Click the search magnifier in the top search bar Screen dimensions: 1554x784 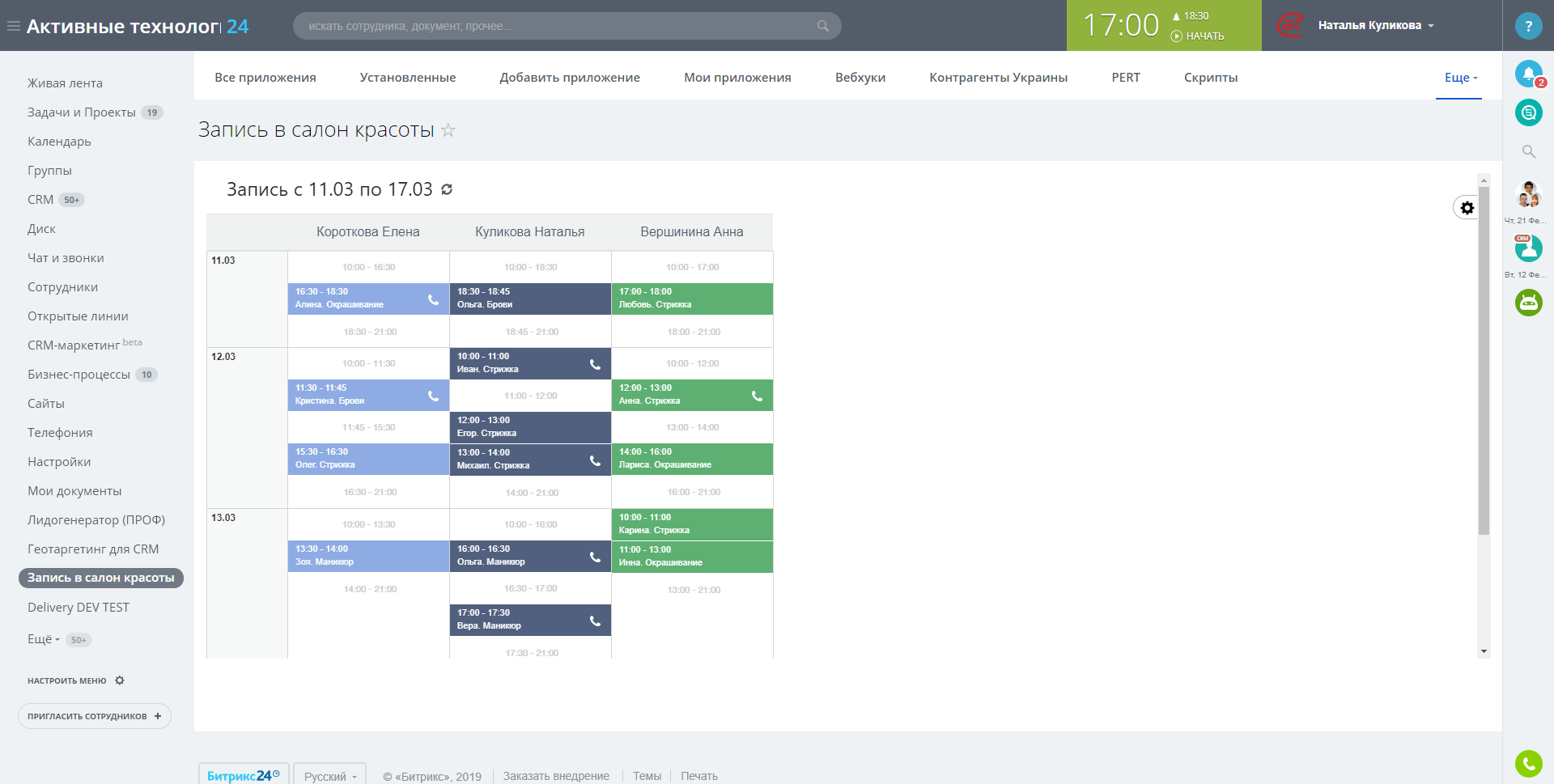pyautogui.click(x=822, y=26)
